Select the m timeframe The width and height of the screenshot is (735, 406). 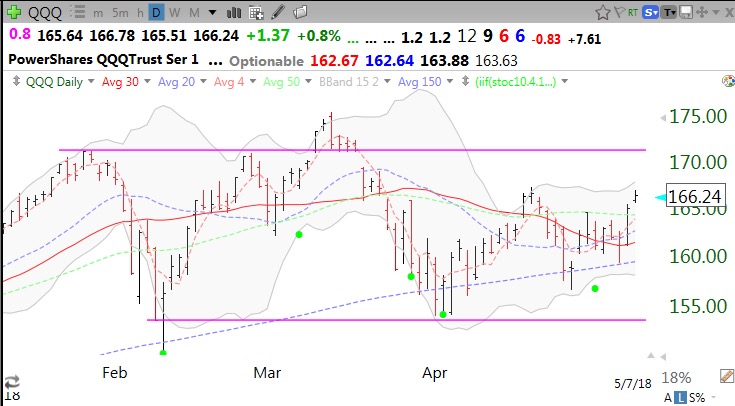pyautogui.click(x=98, y=13)
